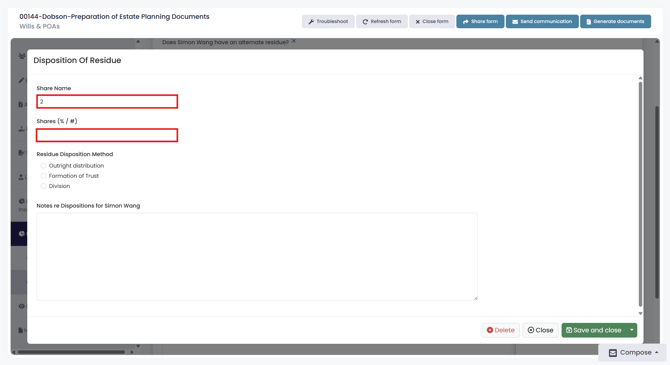Click the dialog vertical scrollbar
The width and height of the screenshot is (670, 365).
[x=640, y=194]
